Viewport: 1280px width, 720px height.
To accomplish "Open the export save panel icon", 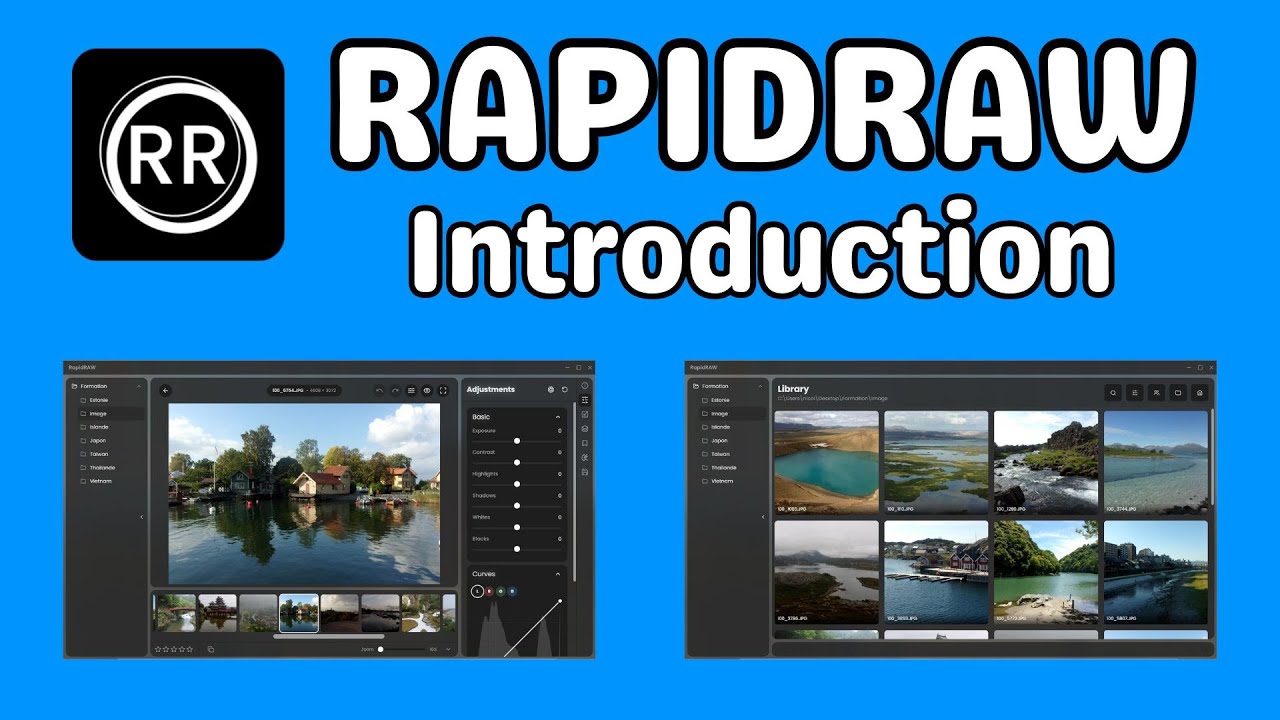I will click(x=585, y=471).
